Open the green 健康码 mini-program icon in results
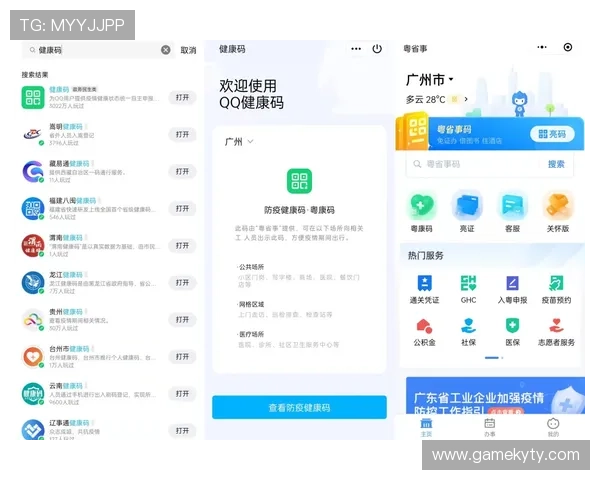Screen dimensions: 600x480 pos(33,97)
